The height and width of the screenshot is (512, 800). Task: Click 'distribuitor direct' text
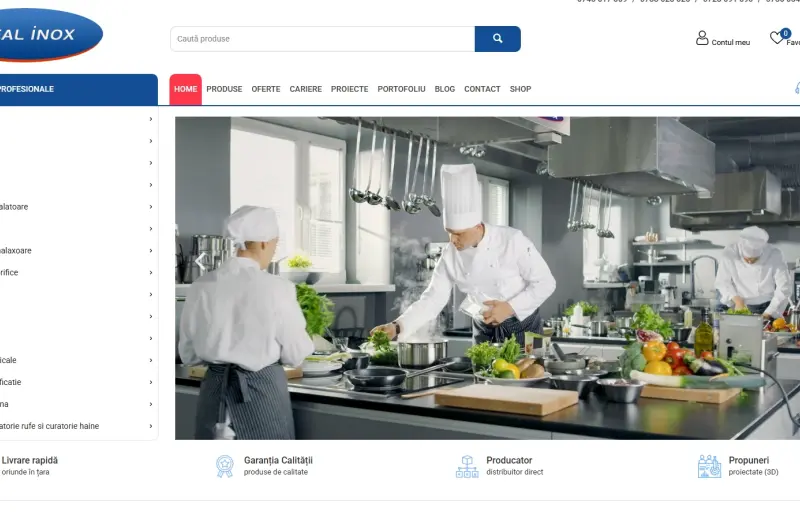point(514,472)
